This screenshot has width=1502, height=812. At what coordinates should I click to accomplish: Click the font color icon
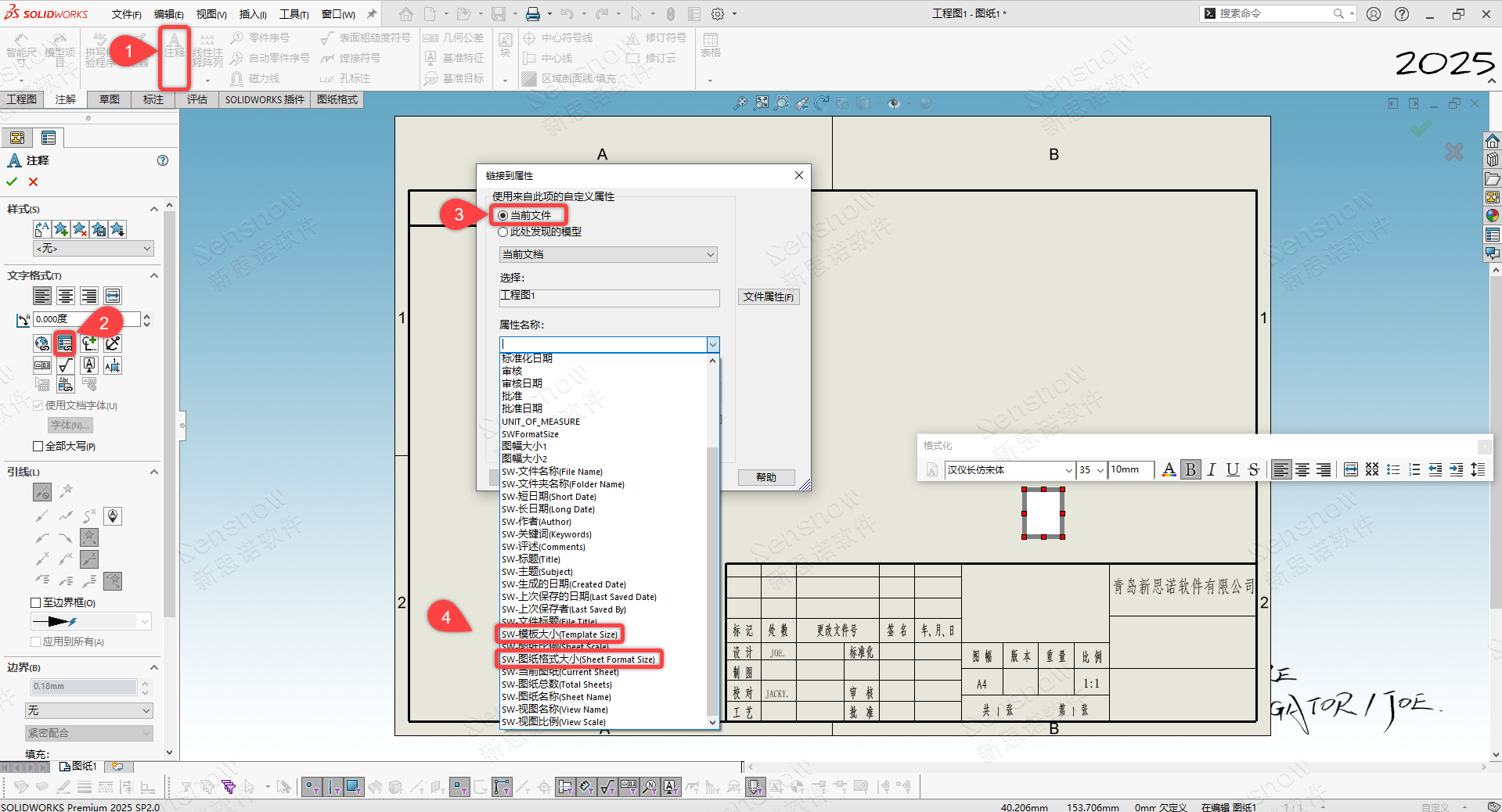coord(1169,469)
